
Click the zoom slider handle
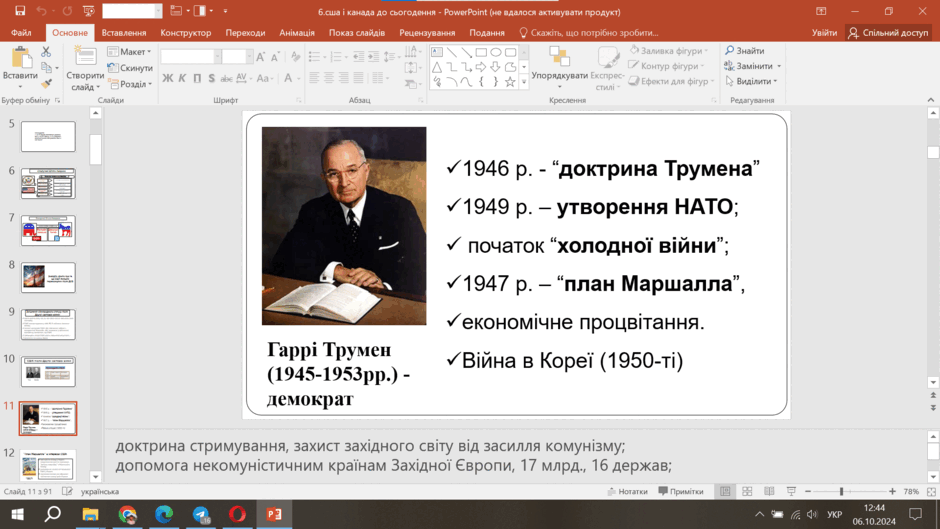(841, 491)
